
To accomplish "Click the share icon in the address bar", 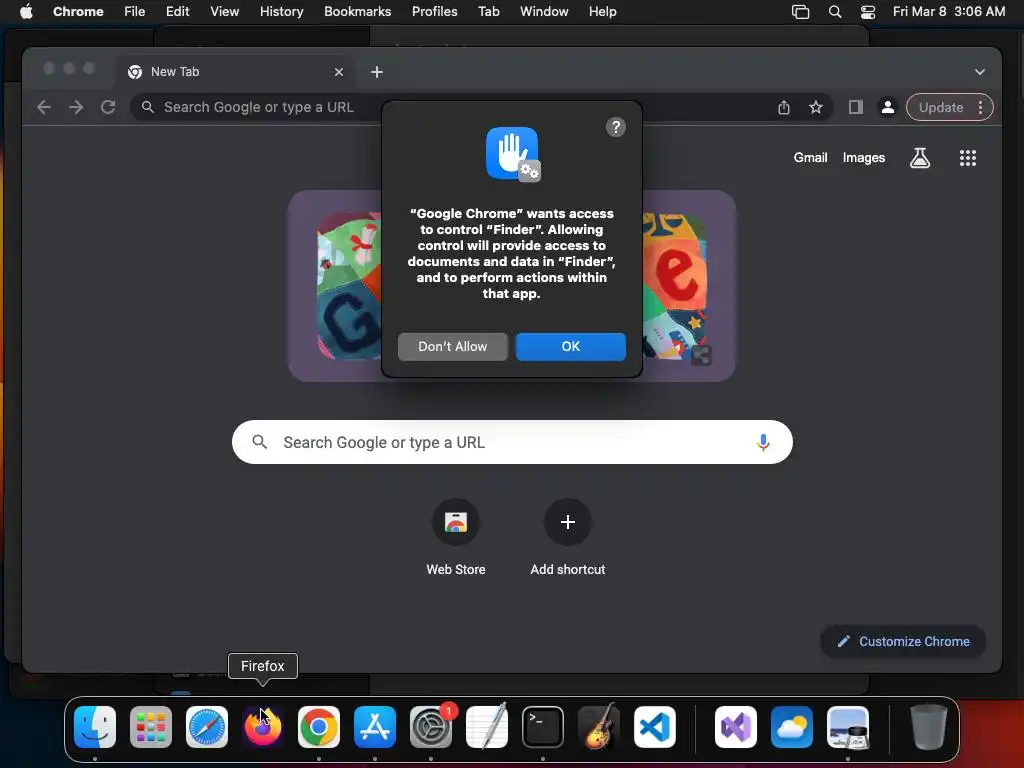I will (784, 107).
